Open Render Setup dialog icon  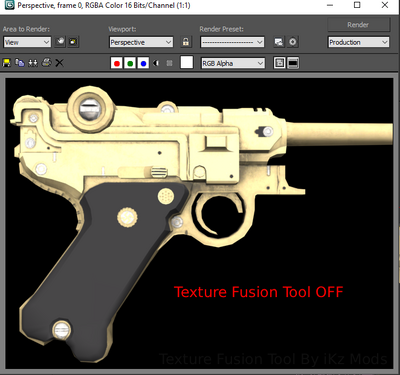(279, 42)
